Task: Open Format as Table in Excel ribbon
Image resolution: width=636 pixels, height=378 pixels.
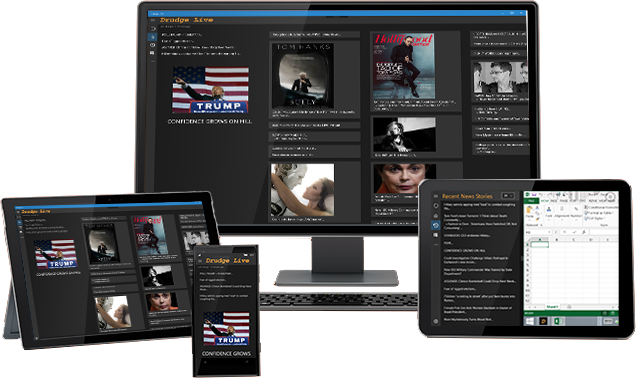Action: point(599,213)
